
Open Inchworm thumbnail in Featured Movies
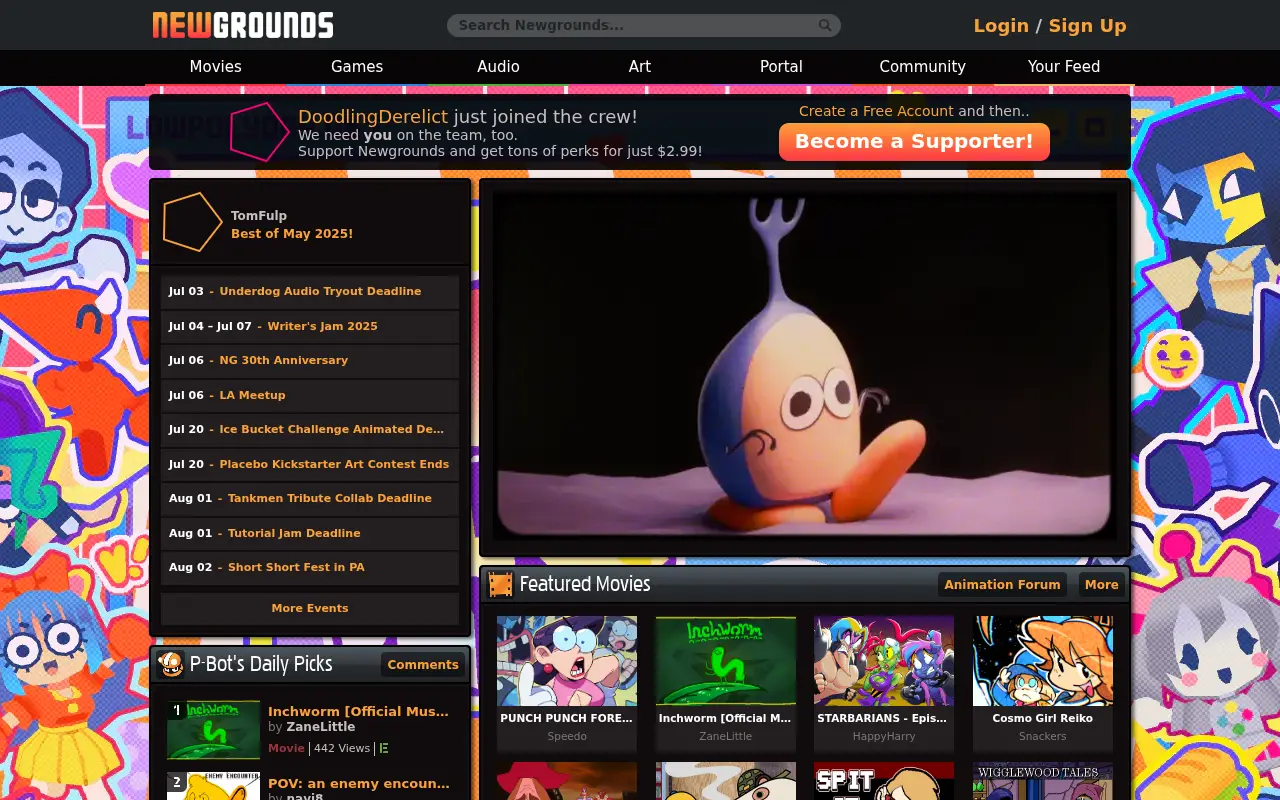pos(726,661)
